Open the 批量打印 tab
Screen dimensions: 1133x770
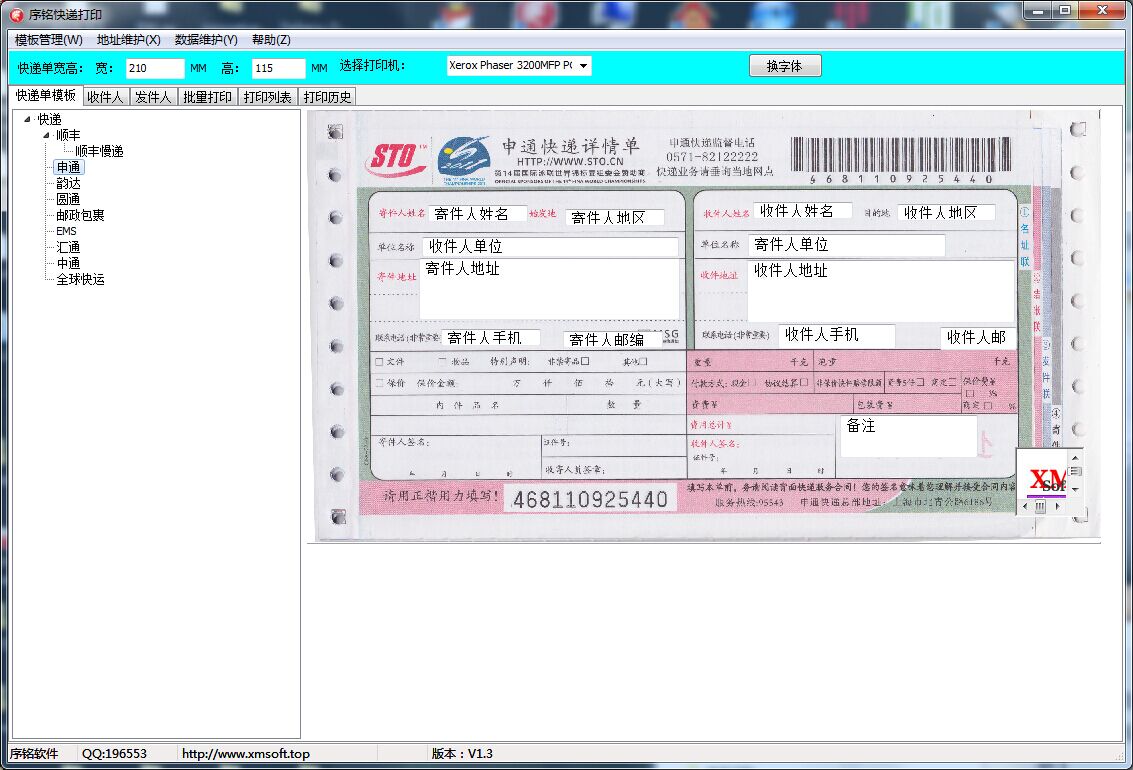207,97
